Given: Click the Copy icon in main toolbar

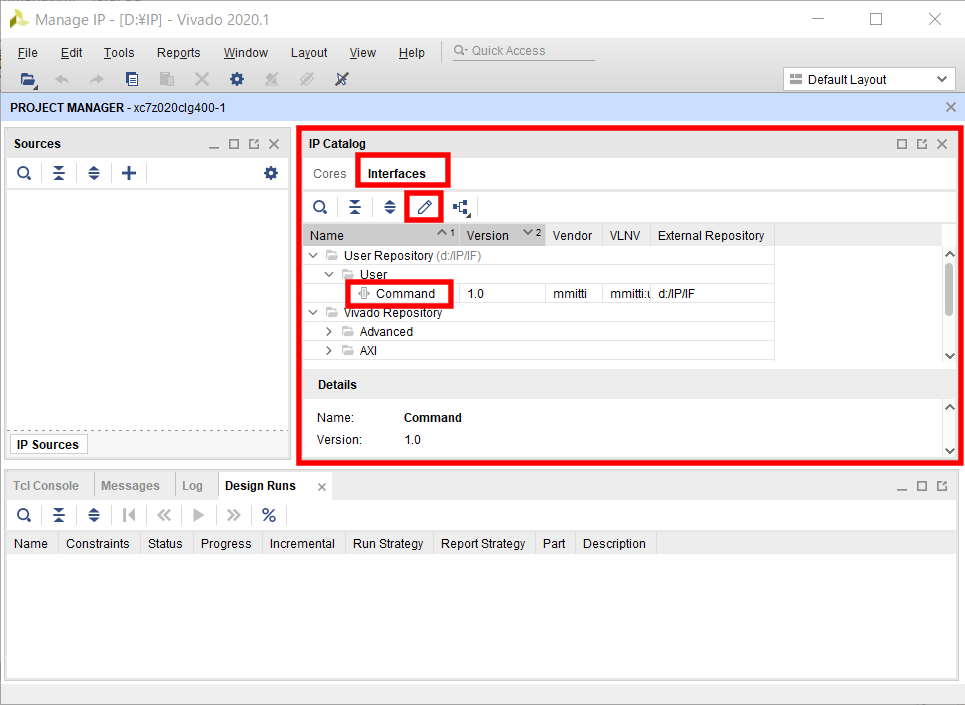Looking at the screenshot, I should (132, 79).
